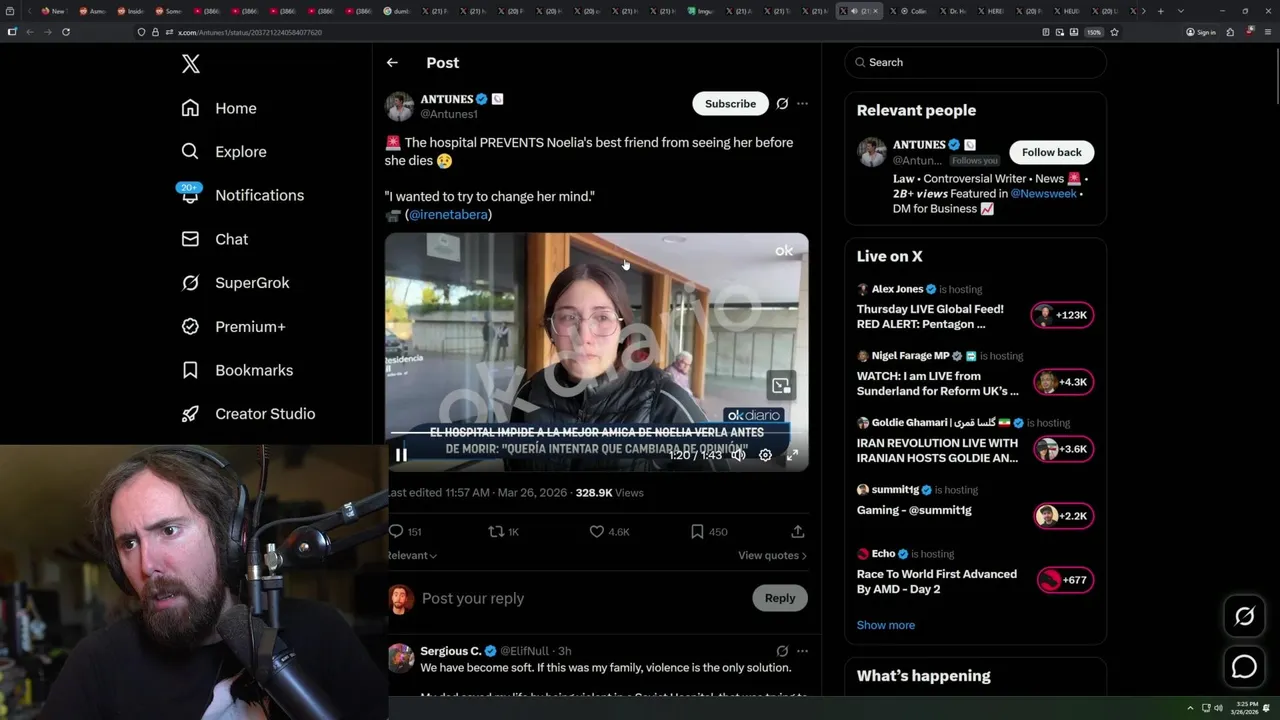Subscribe to ANTUNES

tap(730, 104)
